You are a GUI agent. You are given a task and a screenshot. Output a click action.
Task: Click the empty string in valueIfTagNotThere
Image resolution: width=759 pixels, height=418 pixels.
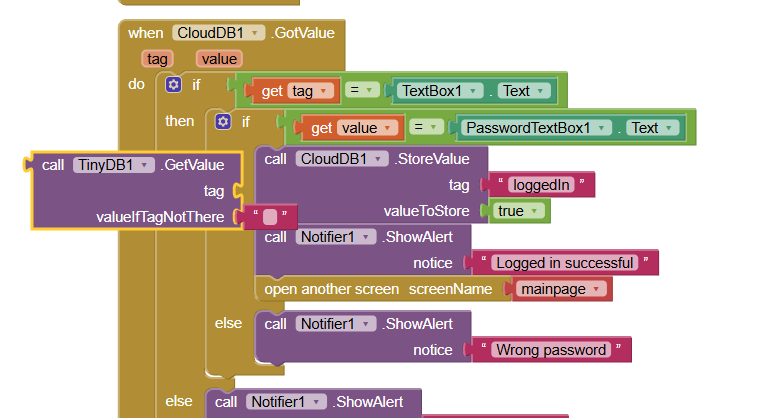(269, 217)
